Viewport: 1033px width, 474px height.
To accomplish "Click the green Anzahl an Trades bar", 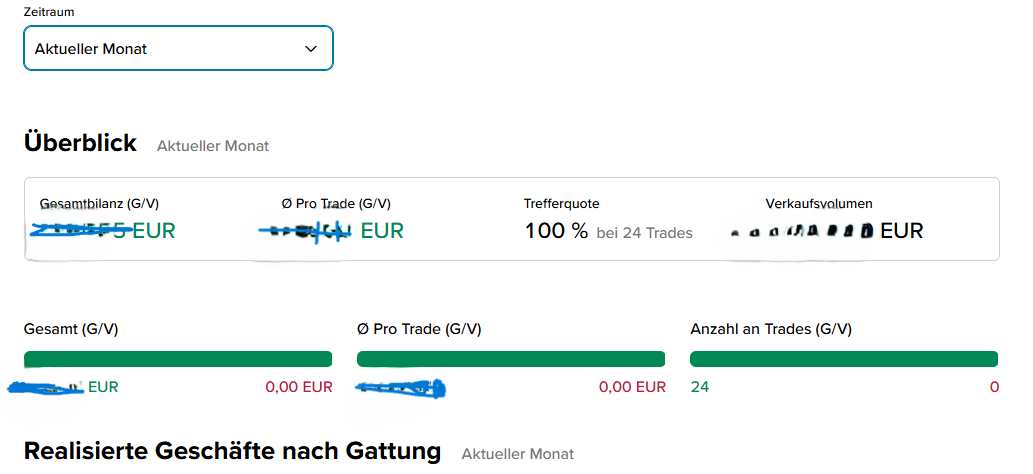I will 844,359.
